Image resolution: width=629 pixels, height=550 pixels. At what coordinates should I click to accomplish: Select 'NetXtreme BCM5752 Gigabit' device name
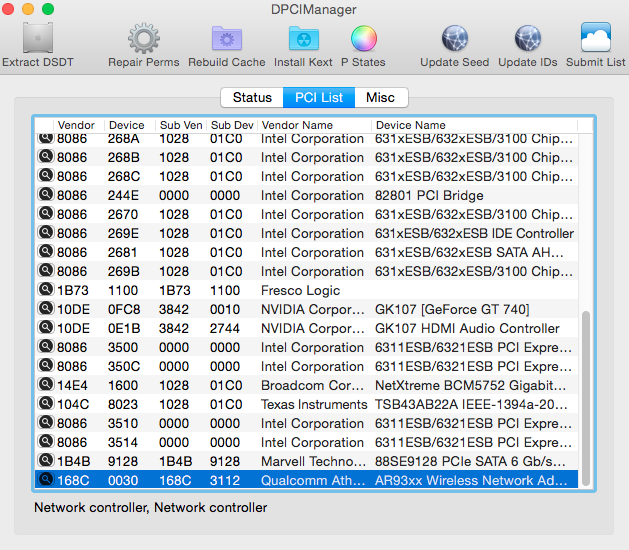(470, 386)
